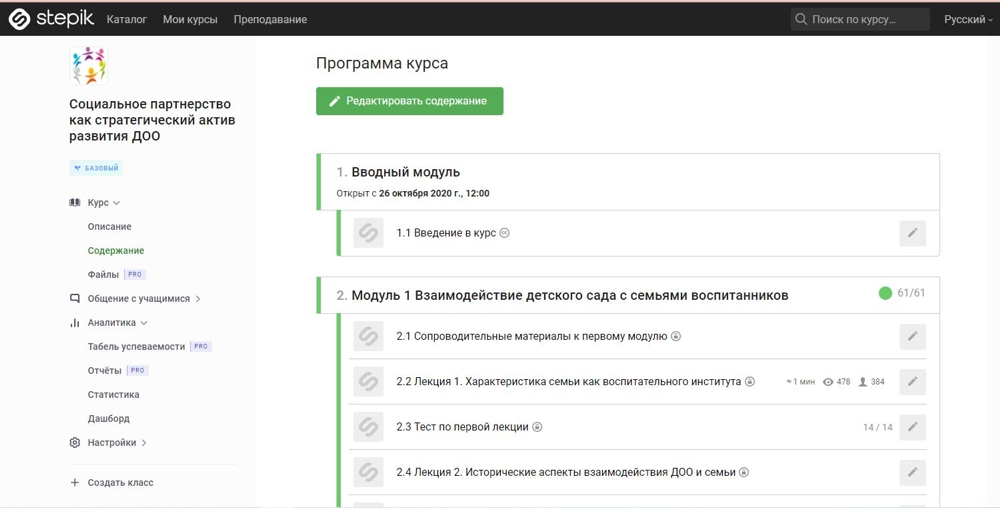1000x508 pixels.
Task: Edit lesson 1.1 Введение в курс pencil icon
Action: [912, 233]
